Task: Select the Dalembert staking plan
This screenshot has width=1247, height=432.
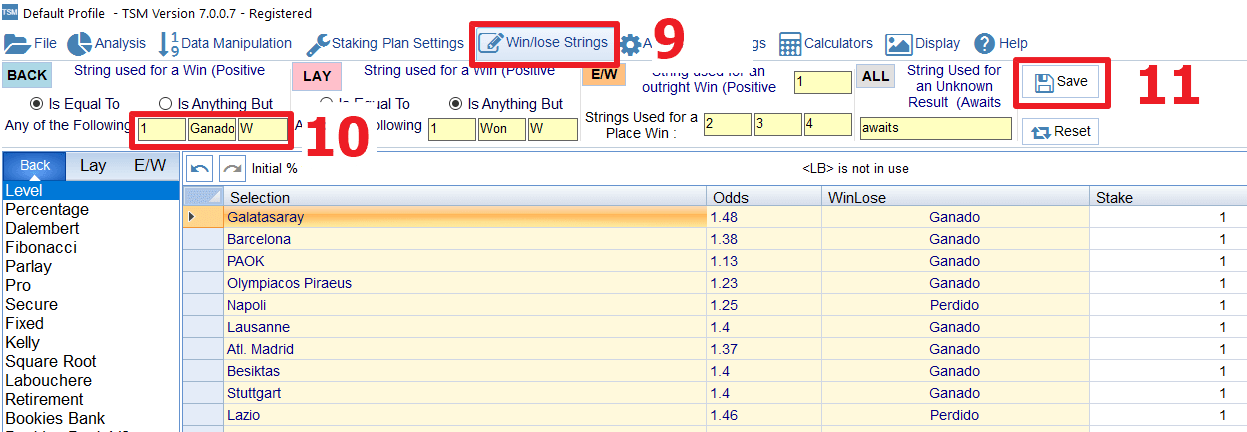Action: [x=90, y=228]
